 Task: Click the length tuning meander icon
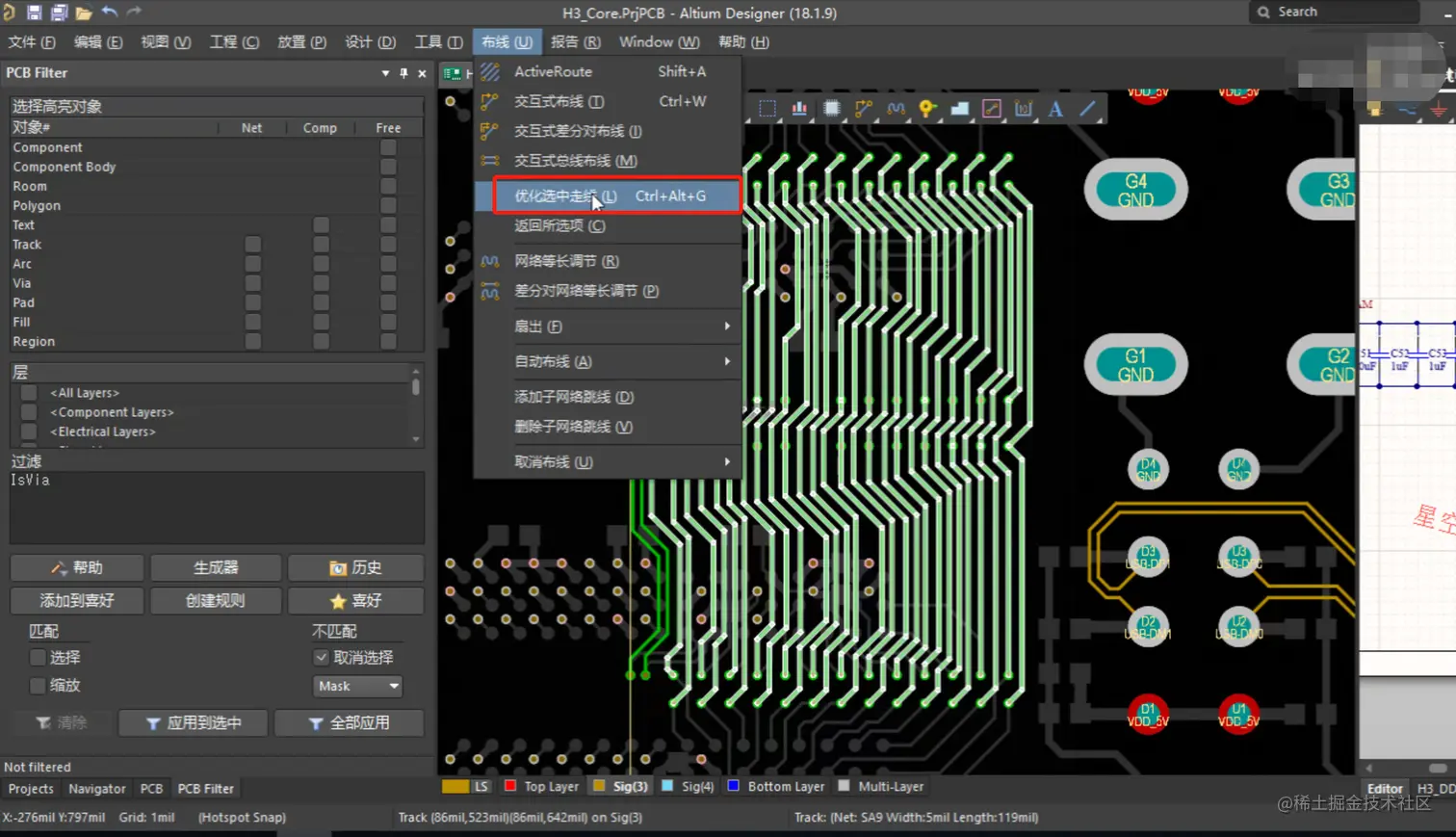click(x=896, y=109)
